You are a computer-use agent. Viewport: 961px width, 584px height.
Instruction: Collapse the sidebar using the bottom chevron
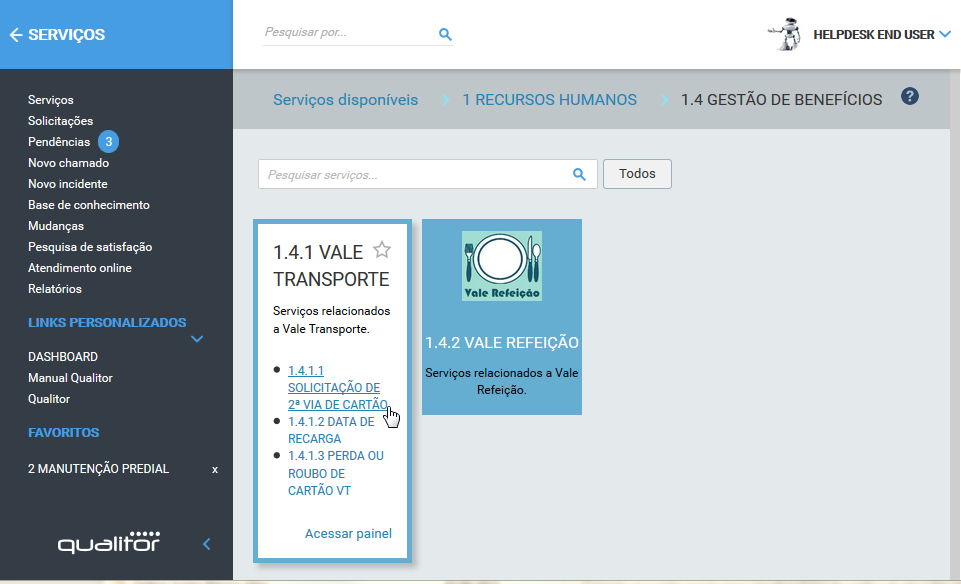207,544
